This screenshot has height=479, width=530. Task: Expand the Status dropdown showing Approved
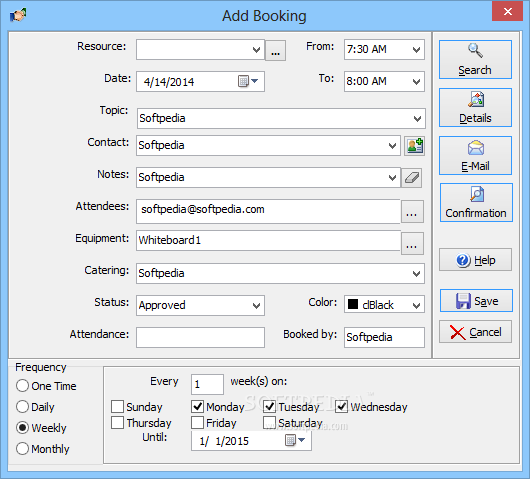[x=256, y=306]
